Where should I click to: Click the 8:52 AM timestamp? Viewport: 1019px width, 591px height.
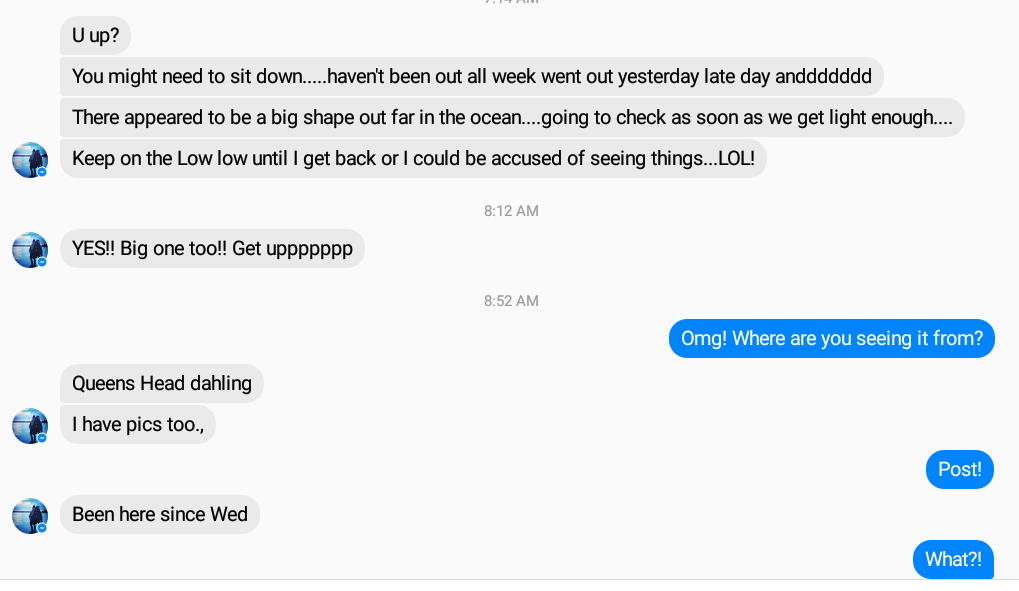(511, 301)
